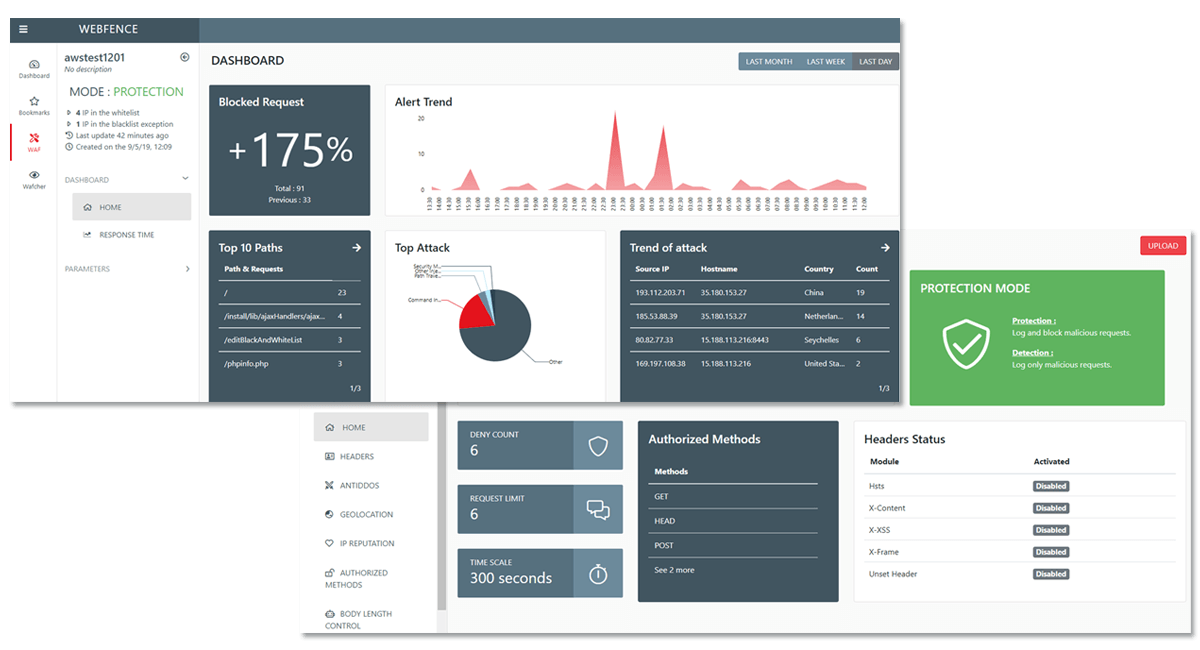1200x650 pixels.
Task: Open the hamburger menu in the WEBFENCE header
Action: click(x=23, y=30)
